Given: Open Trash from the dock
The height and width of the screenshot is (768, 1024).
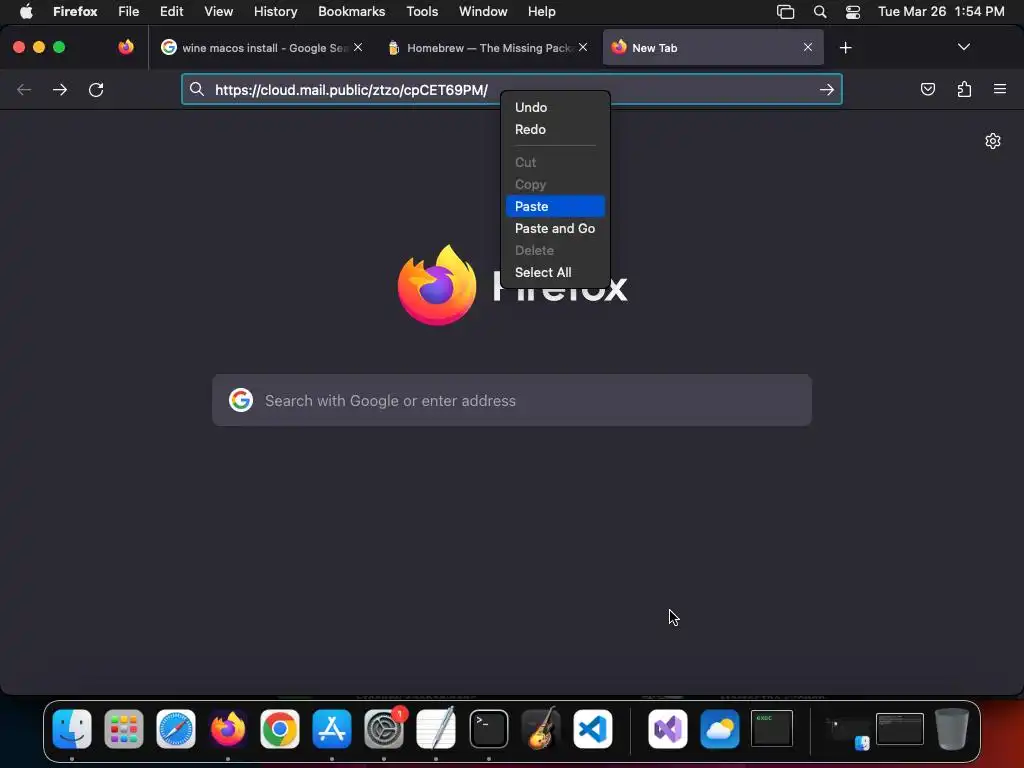Looking at the screenshot, I should pyautogui.click(x=952, y=729).
